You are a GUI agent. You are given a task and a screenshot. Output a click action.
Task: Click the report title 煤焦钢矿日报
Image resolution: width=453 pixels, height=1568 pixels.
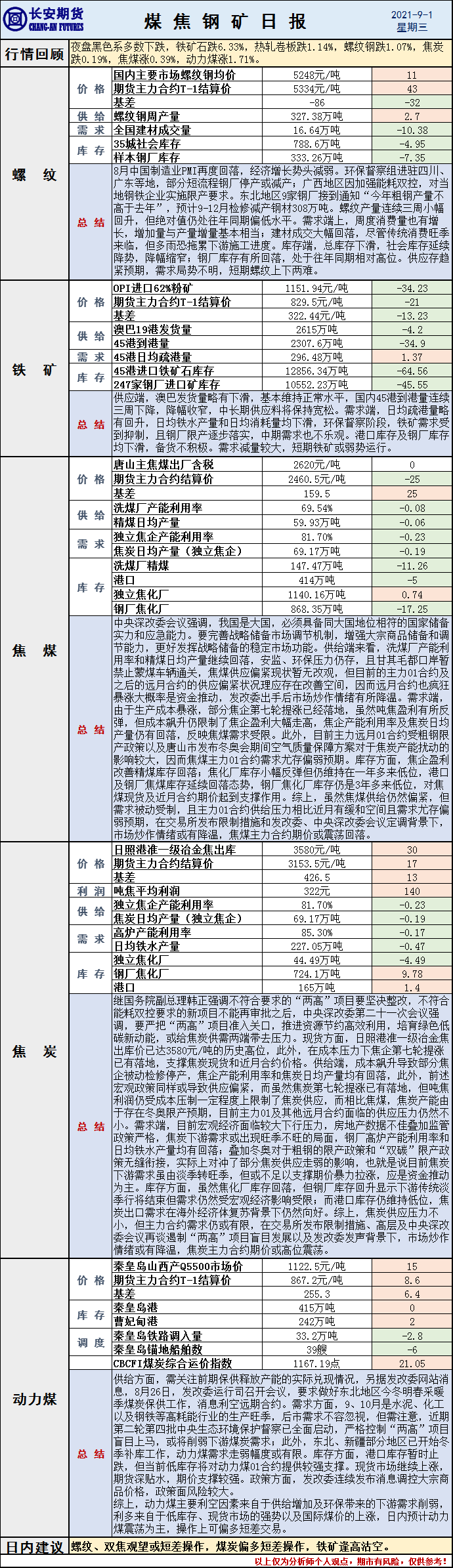click(x=225, y=21)
